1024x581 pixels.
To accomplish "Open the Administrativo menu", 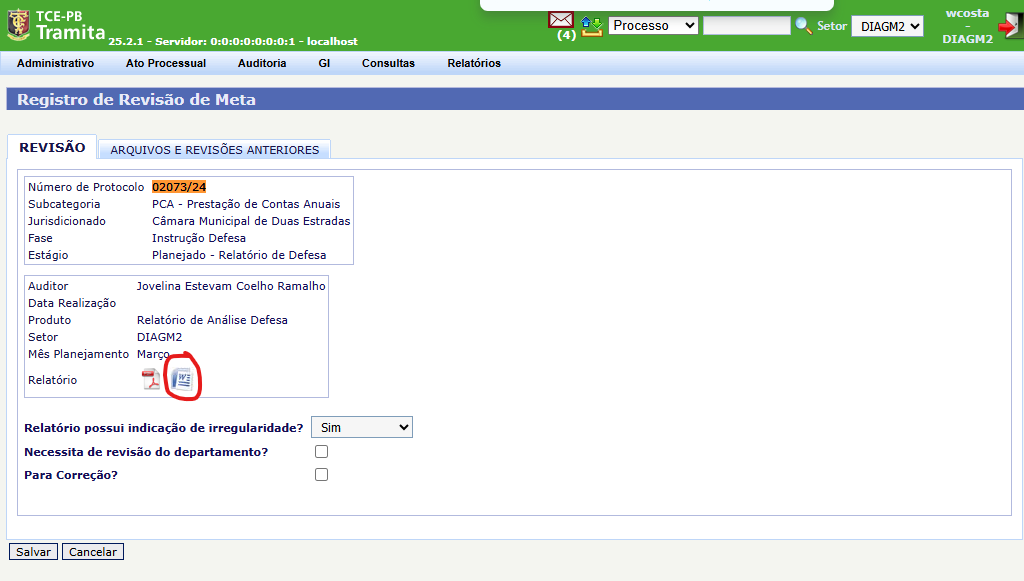I will pyautogui.click(x=56, y=63).
